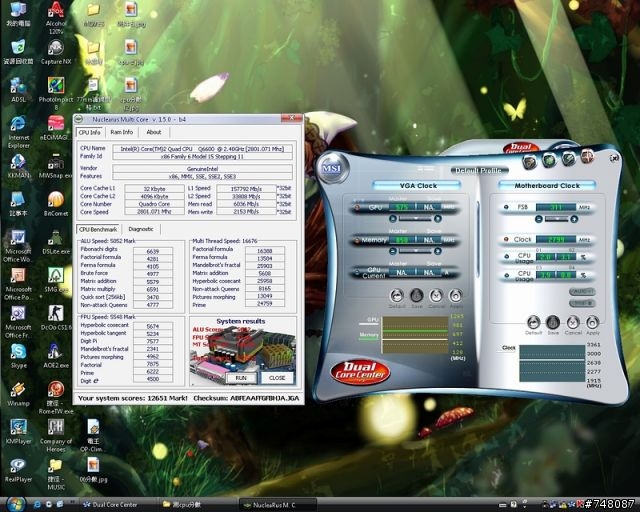Viewport: 640px width, 512px height.
Task: Open the Capture NX desktop shortcut
Action: tap(56, 53)
